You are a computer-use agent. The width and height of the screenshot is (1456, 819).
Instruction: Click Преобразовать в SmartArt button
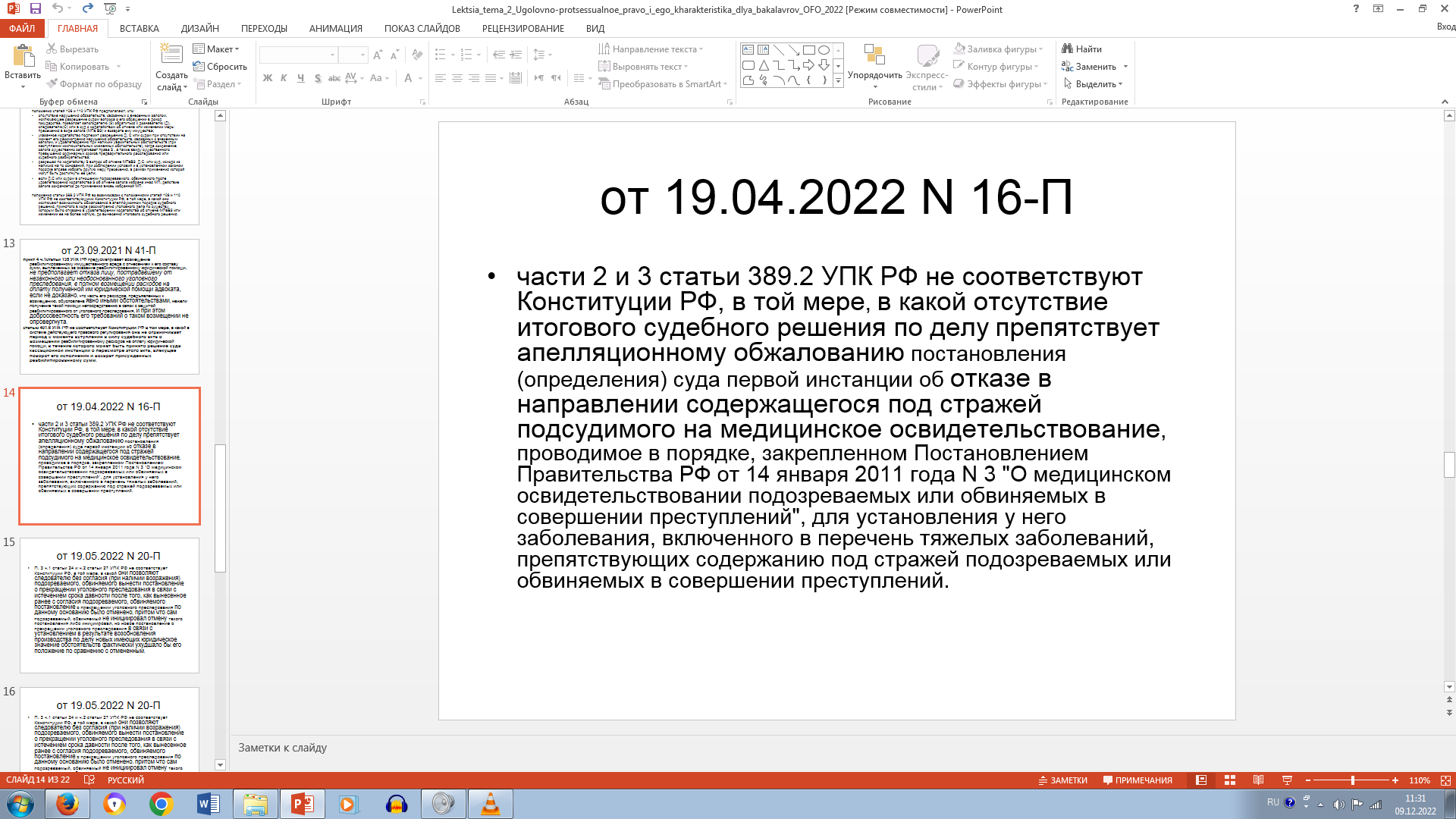pos(663,84)
